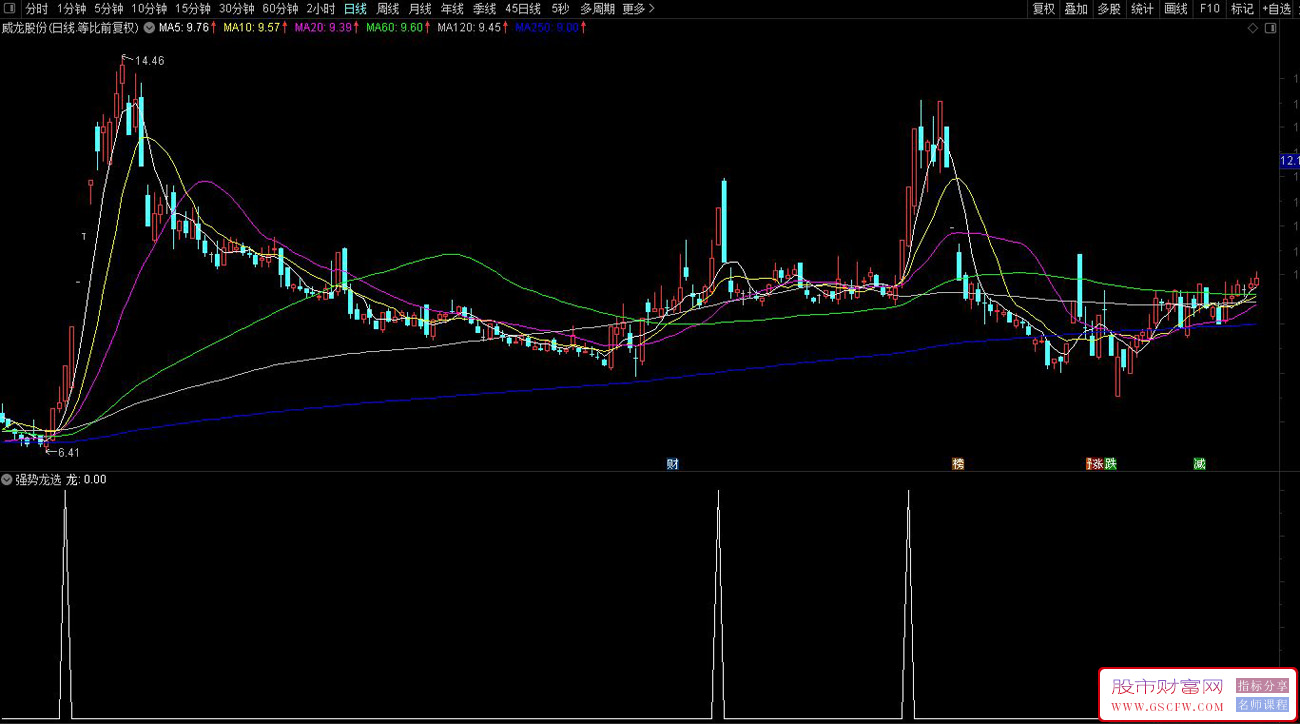
Task: Click the 龙: 0.00 indicator value
Action: pyautogui.click(x=87, y=480)
